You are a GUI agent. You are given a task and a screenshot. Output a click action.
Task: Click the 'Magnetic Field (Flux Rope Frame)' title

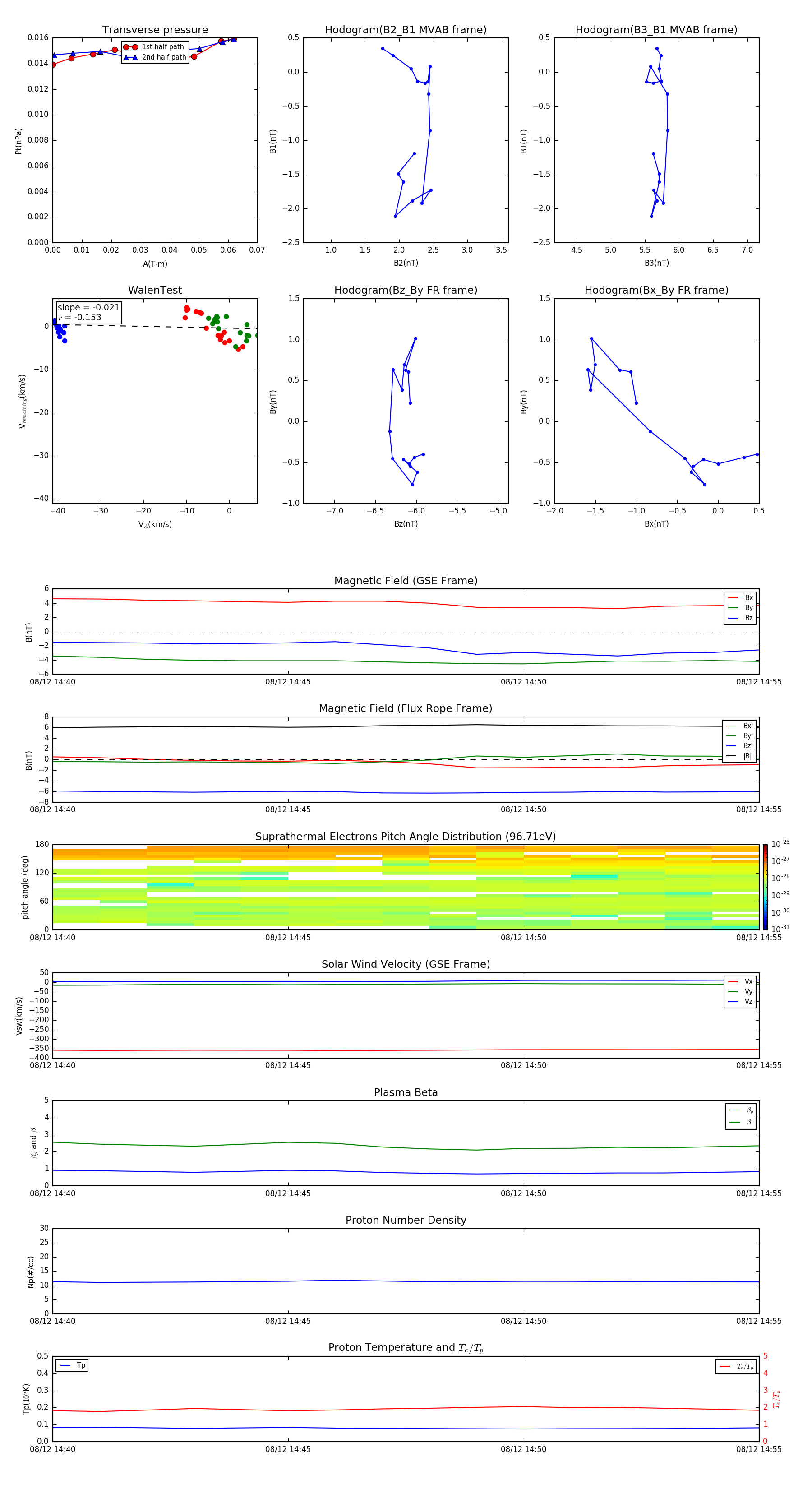tap(406, 709)
